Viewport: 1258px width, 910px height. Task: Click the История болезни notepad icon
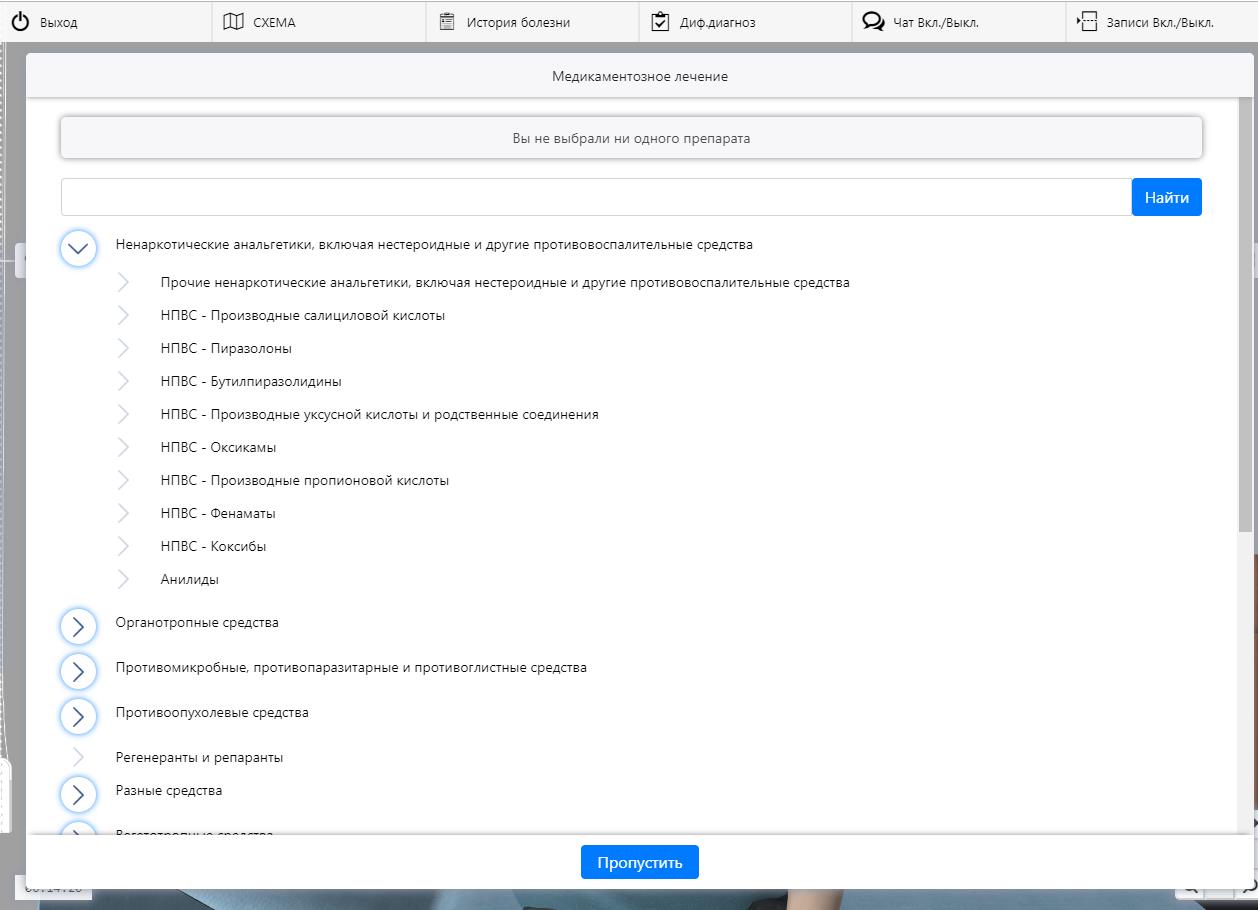point(447,22)
